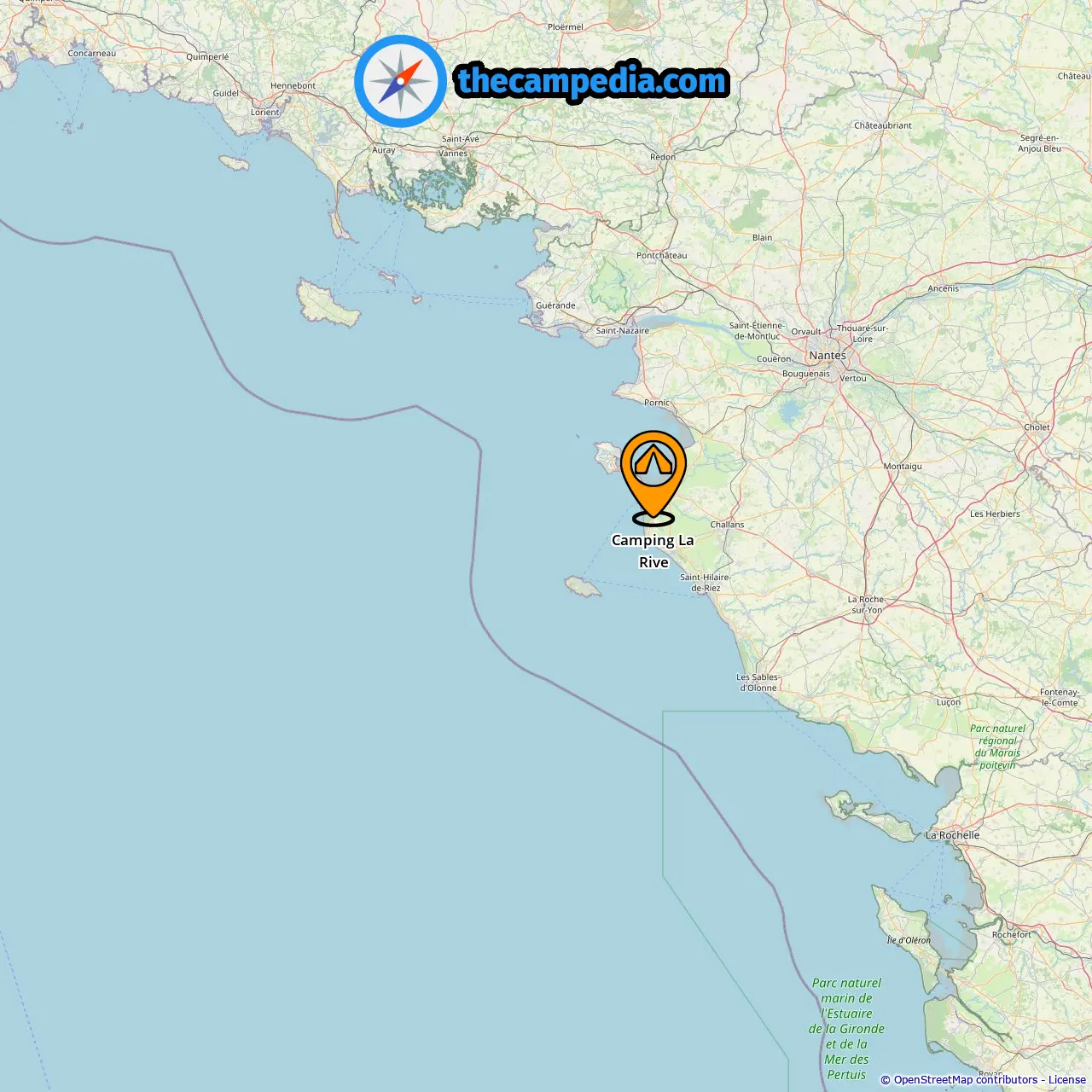Click the Île d'Oléron label
The height and width of the screenshot is (1092, 1092).
point(909,940)
